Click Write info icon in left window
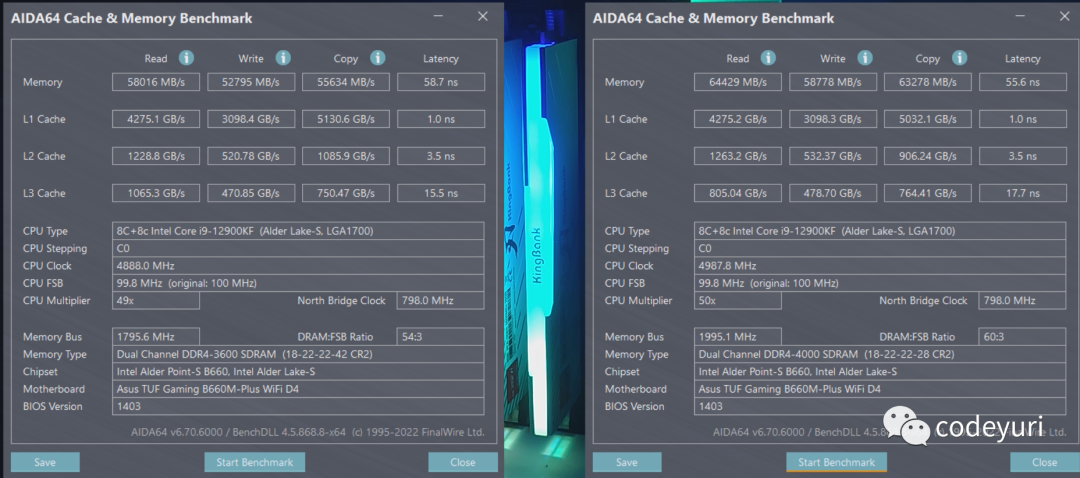The height and width of the screenshot is (478, 1080). [283, 58]
